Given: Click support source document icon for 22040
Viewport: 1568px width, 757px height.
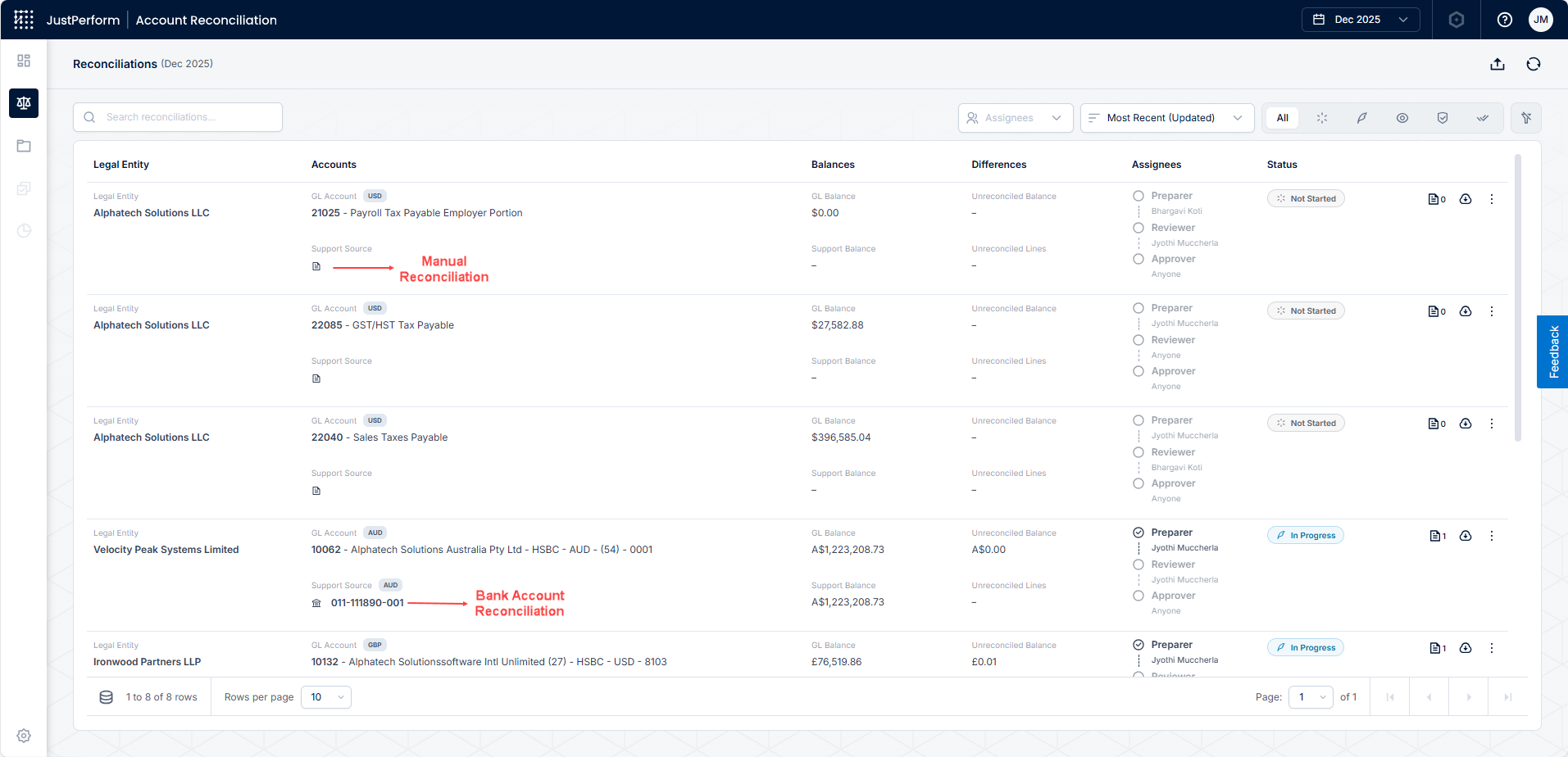Looking at the screenshot, I should tap(316, 491).
